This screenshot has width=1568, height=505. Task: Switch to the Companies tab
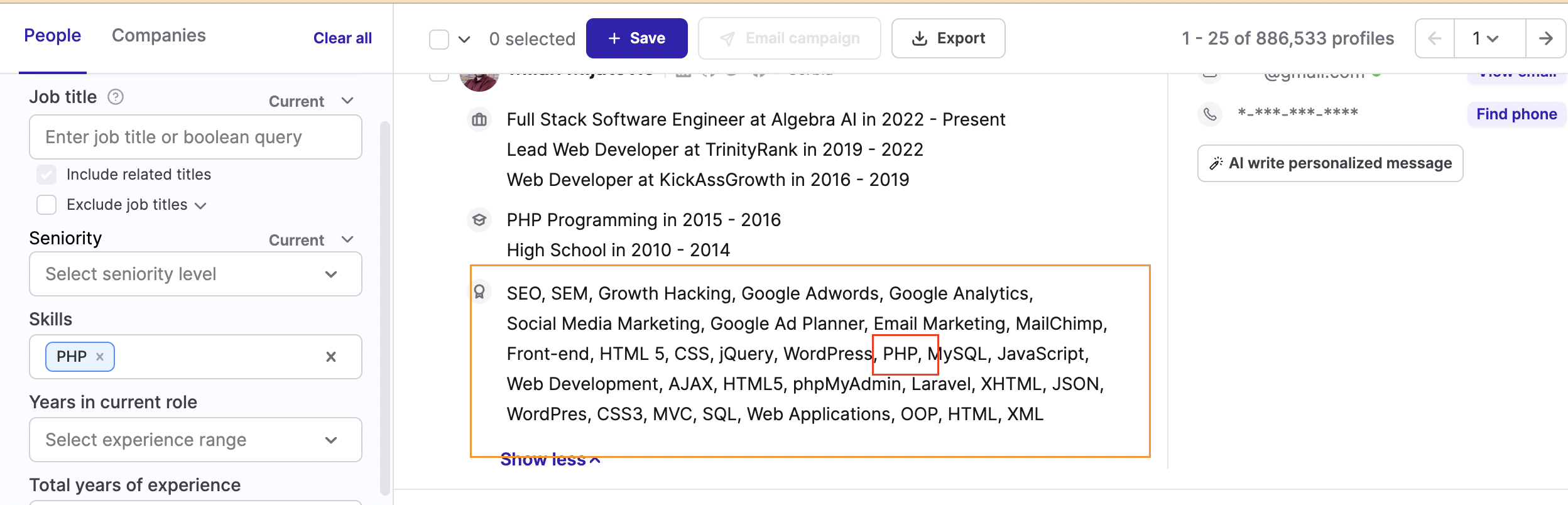[159, 36]
